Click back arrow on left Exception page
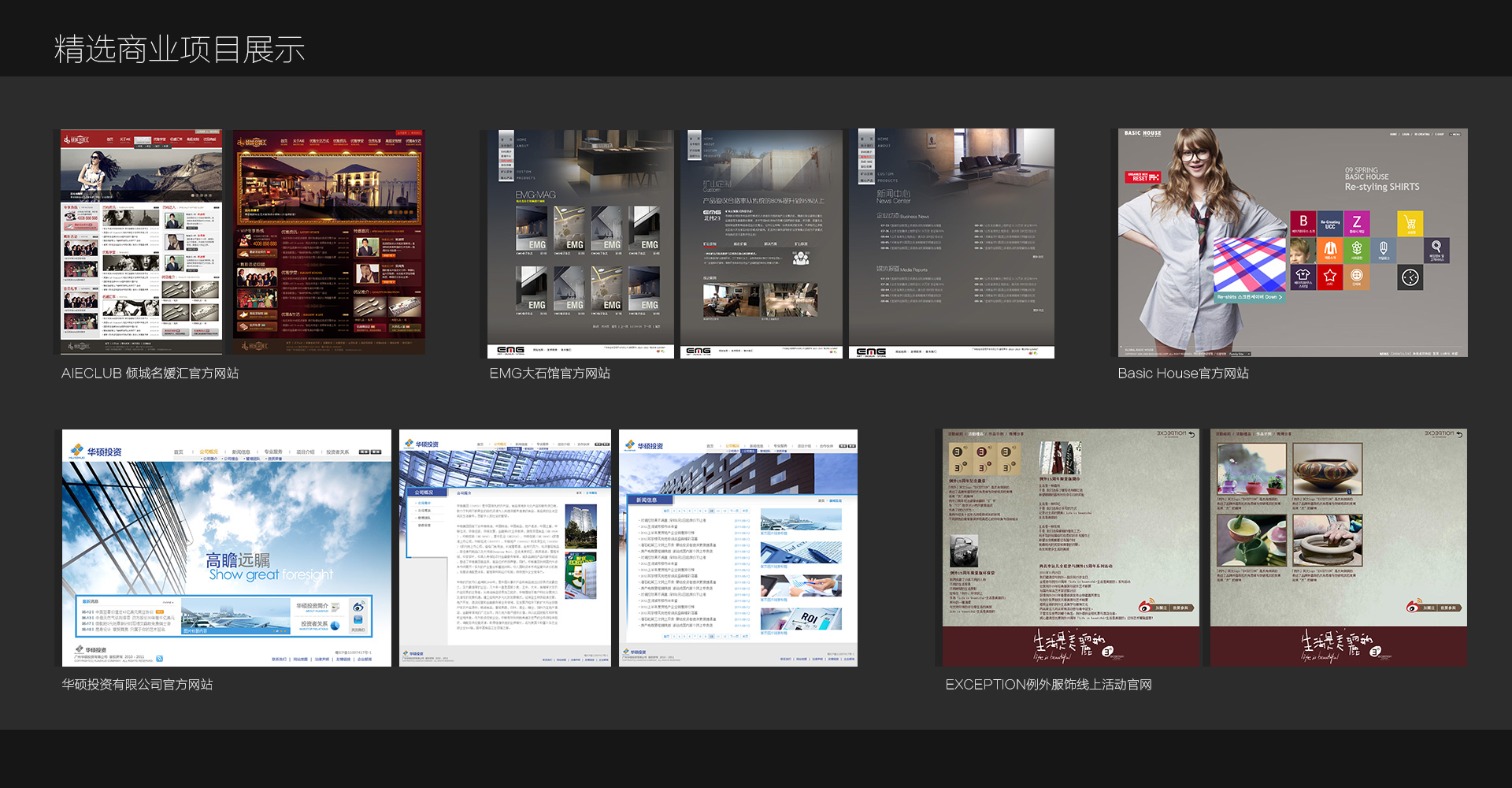Viewport: 1512px width, 788px height. click(1191, 435)
